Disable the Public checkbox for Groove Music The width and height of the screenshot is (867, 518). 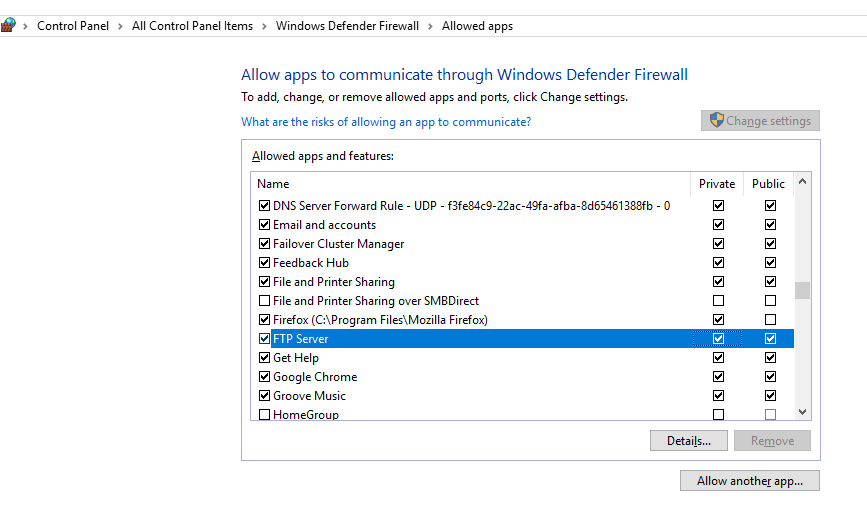click(x=770, y=396)
